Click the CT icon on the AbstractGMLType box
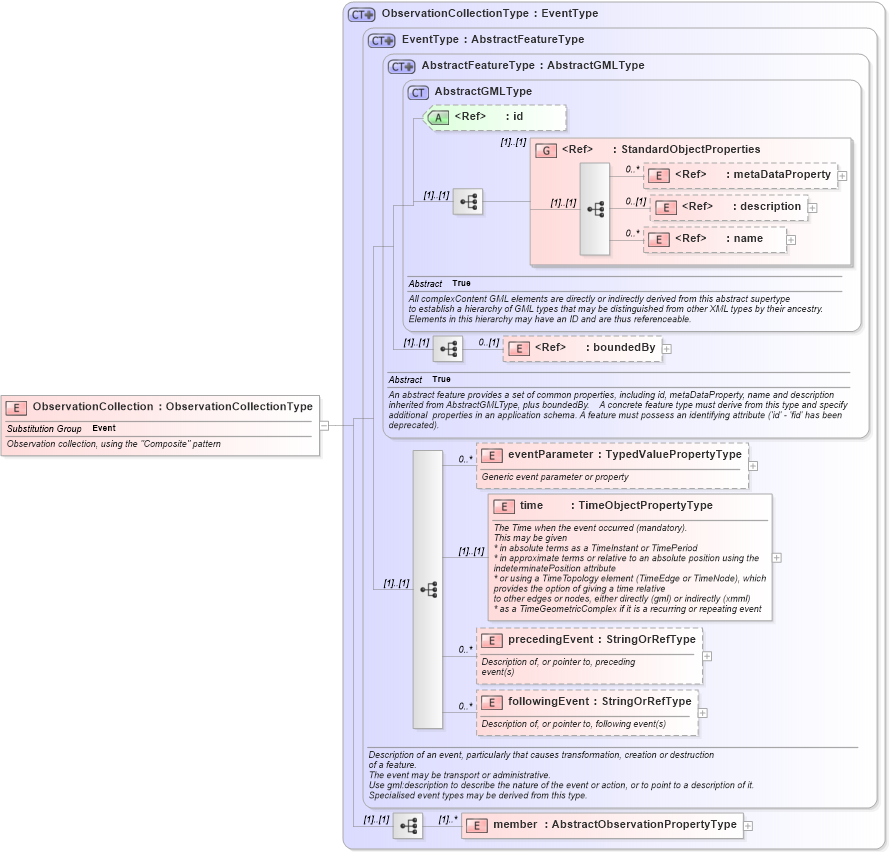890x852 pixels. 418,91
